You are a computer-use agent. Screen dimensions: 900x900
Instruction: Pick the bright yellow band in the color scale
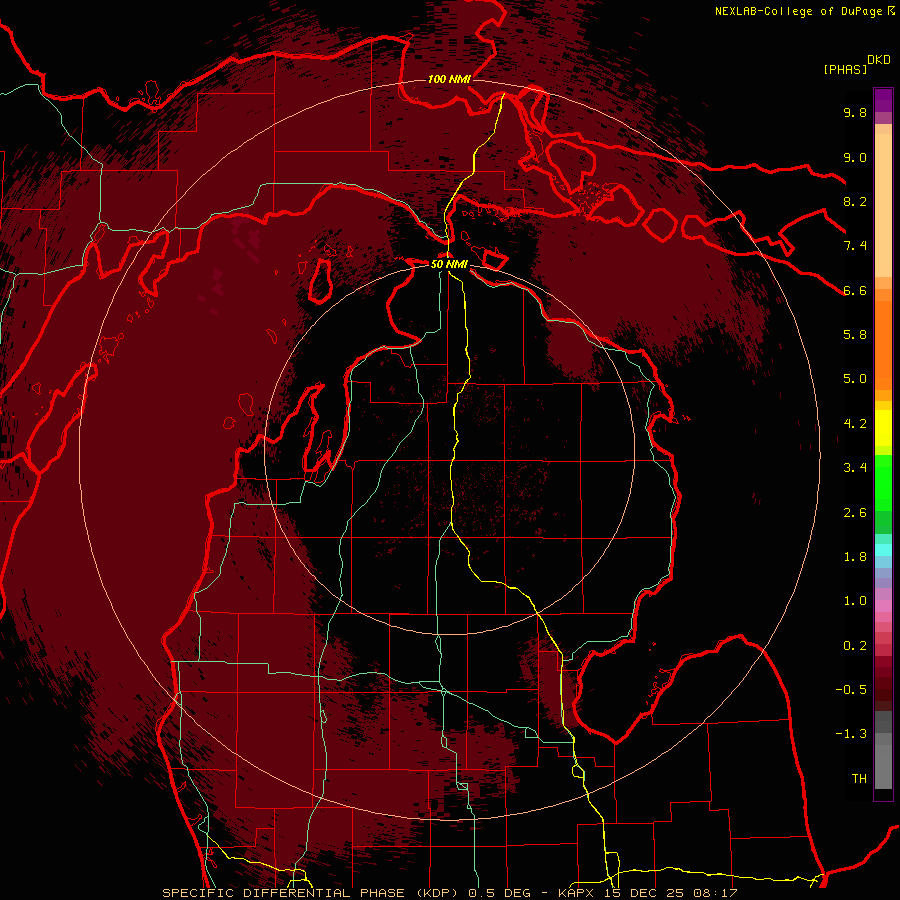point(883,428)
